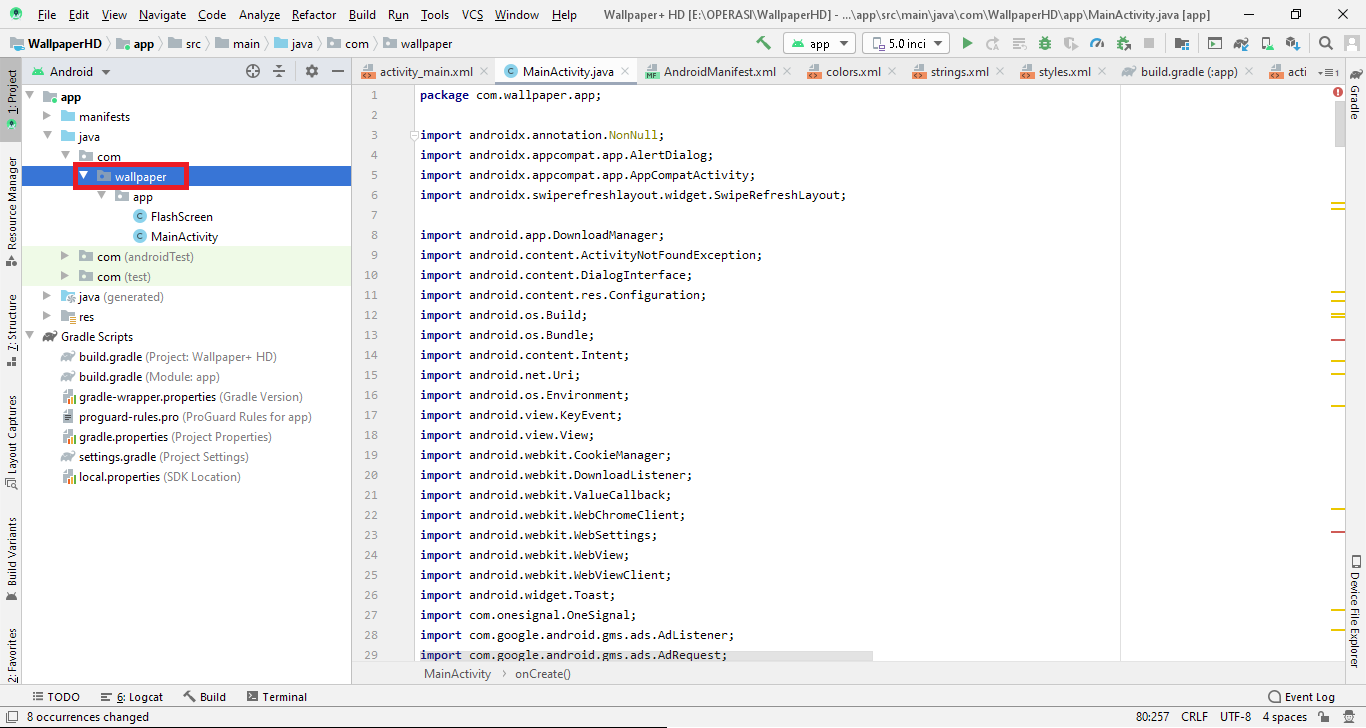Click the user account avatar icon

click(x=1351, y=43)
